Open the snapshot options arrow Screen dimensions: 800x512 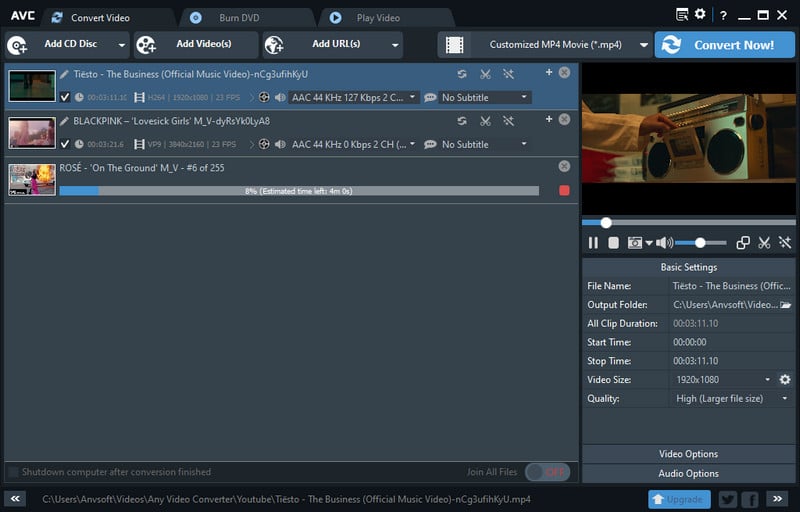click(648, 243)
